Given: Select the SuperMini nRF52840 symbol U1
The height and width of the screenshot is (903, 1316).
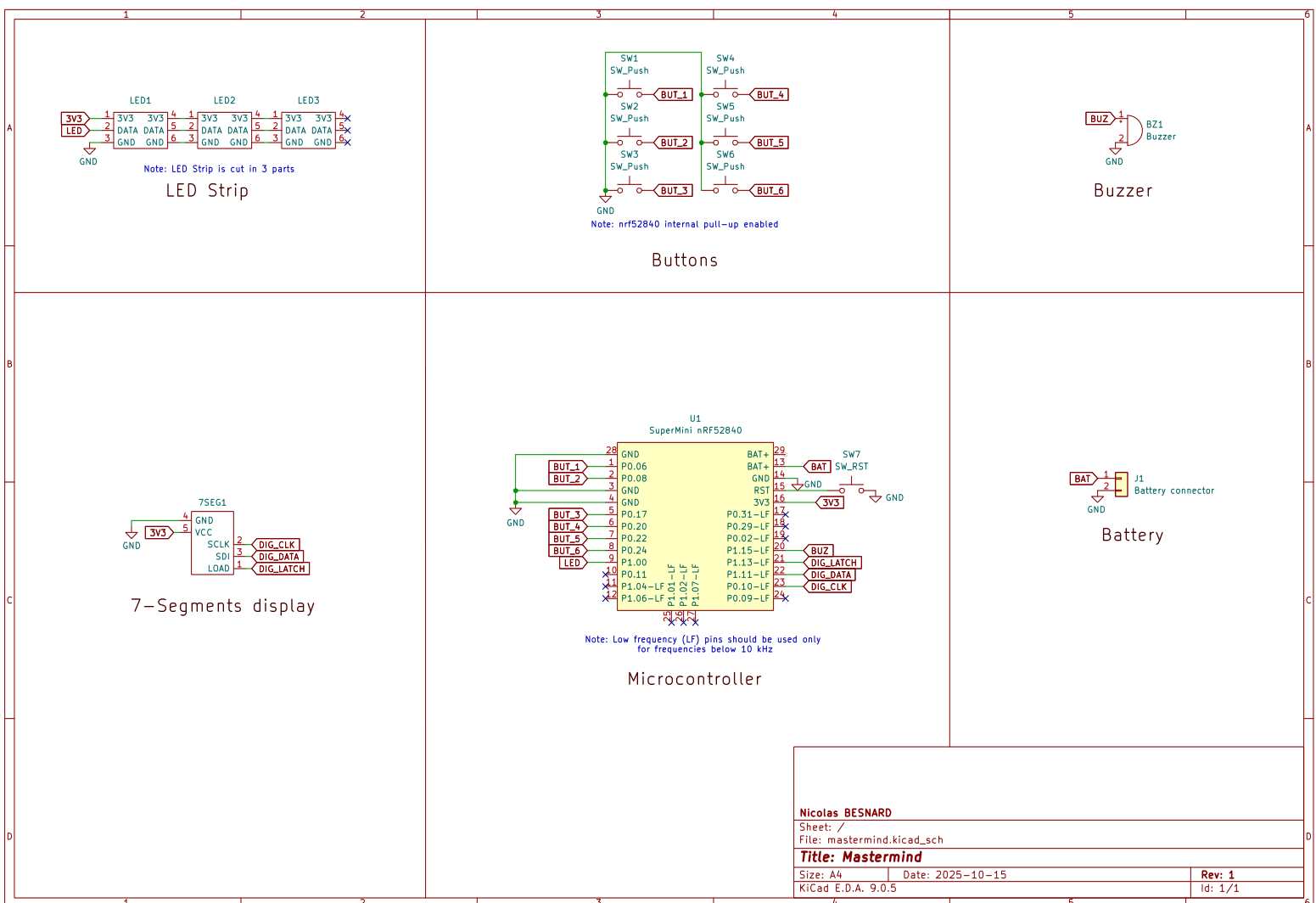Looking at the screenshot, I should 694,526.
